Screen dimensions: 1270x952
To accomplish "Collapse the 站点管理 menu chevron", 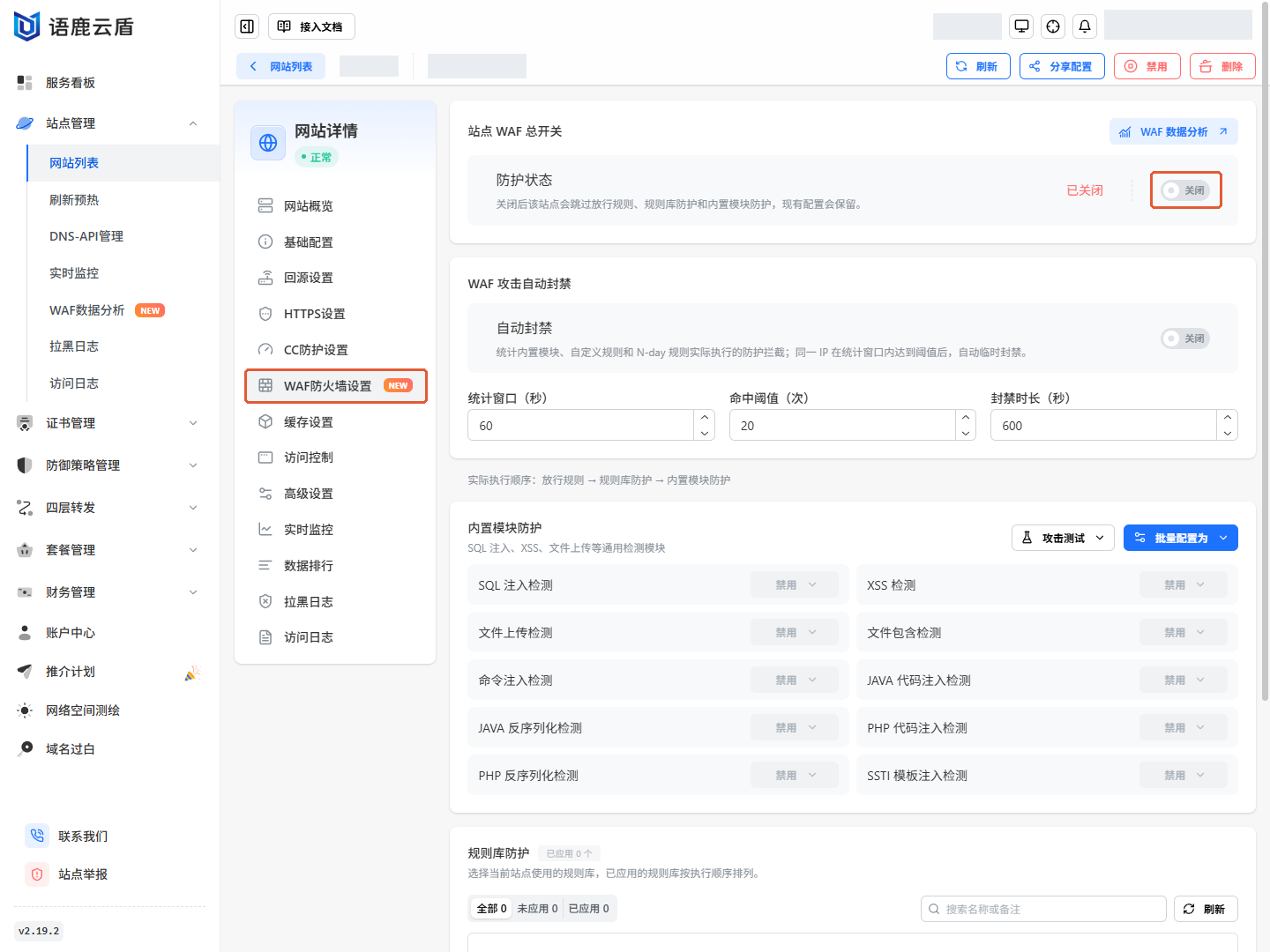I will click(x=193, y=123).
